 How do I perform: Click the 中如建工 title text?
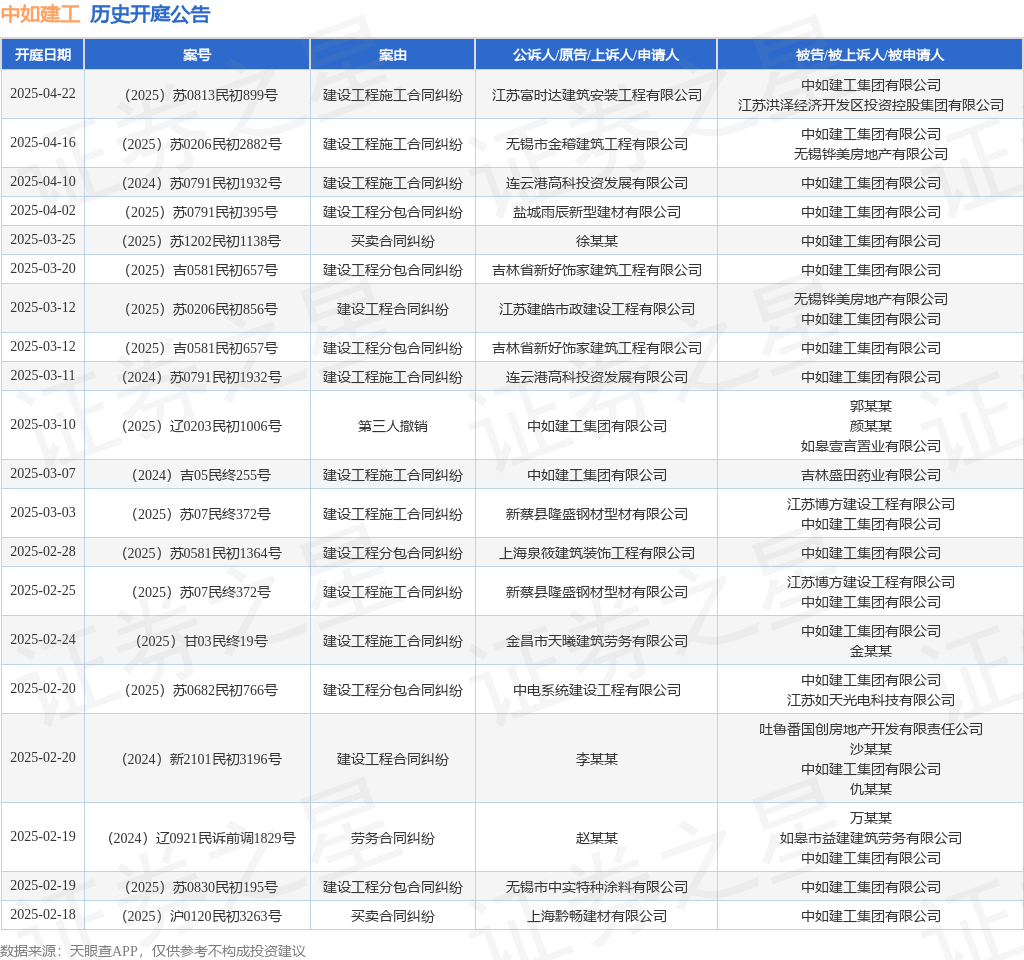pyautogui.click(x=40, y=14)
